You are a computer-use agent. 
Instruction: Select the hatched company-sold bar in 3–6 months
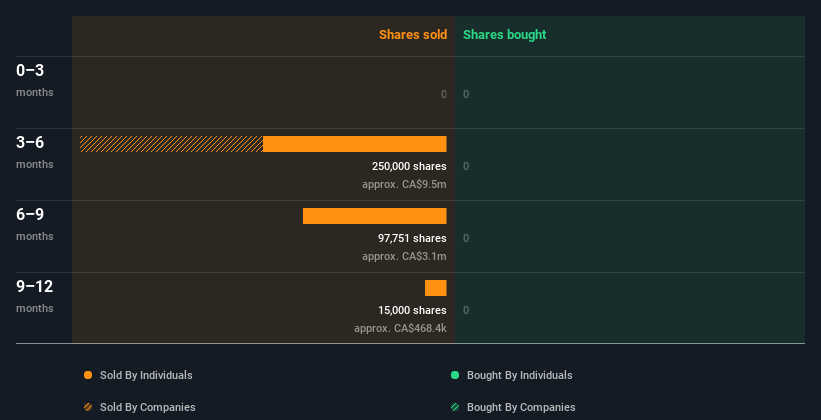[x=171, y=144]
